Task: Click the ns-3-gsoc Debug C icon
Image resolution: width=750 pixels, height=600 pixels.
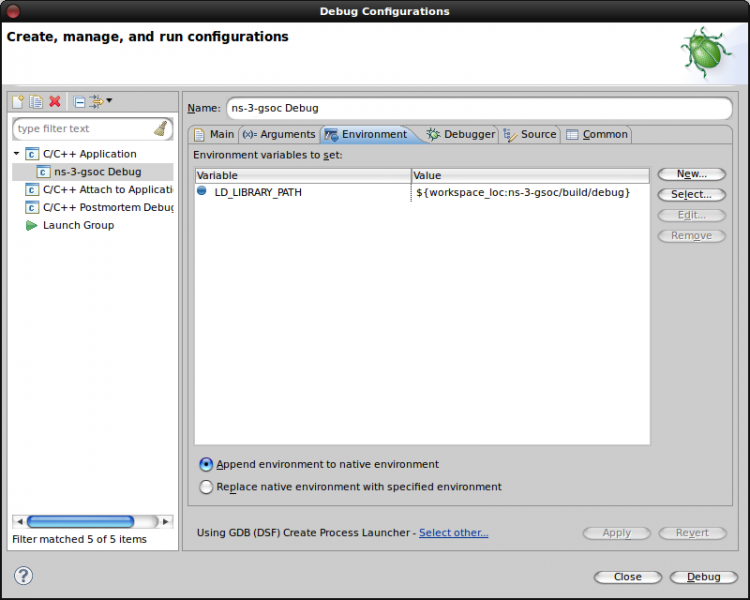Action: [x=43, y=172]
